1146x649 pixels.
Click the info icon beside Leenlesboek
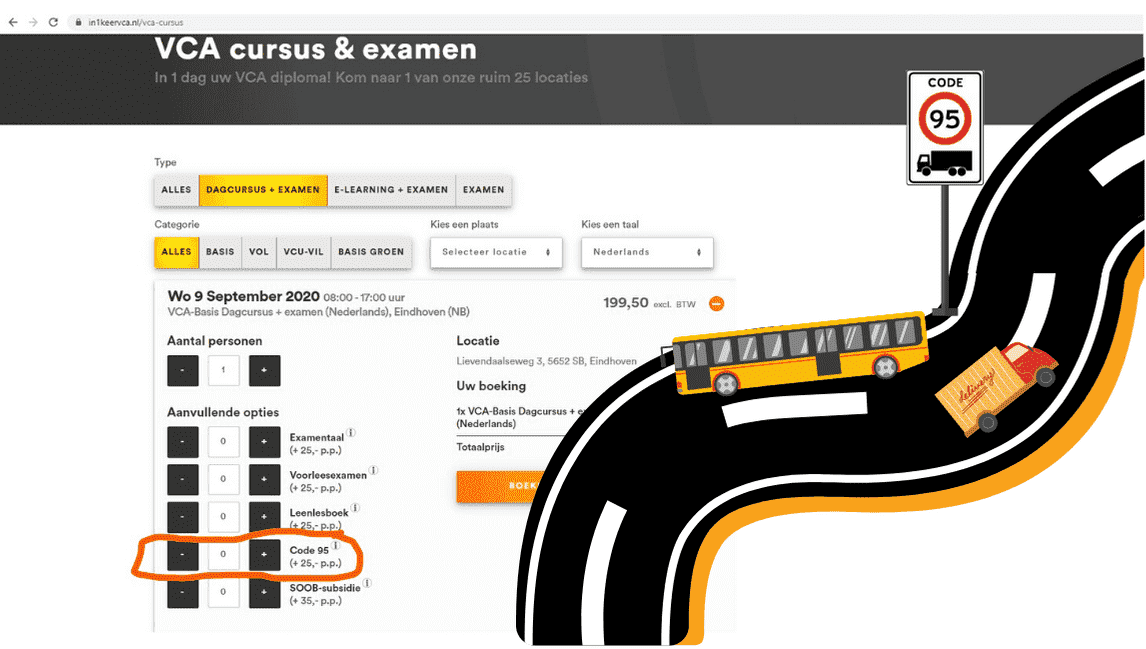[355, 508]
